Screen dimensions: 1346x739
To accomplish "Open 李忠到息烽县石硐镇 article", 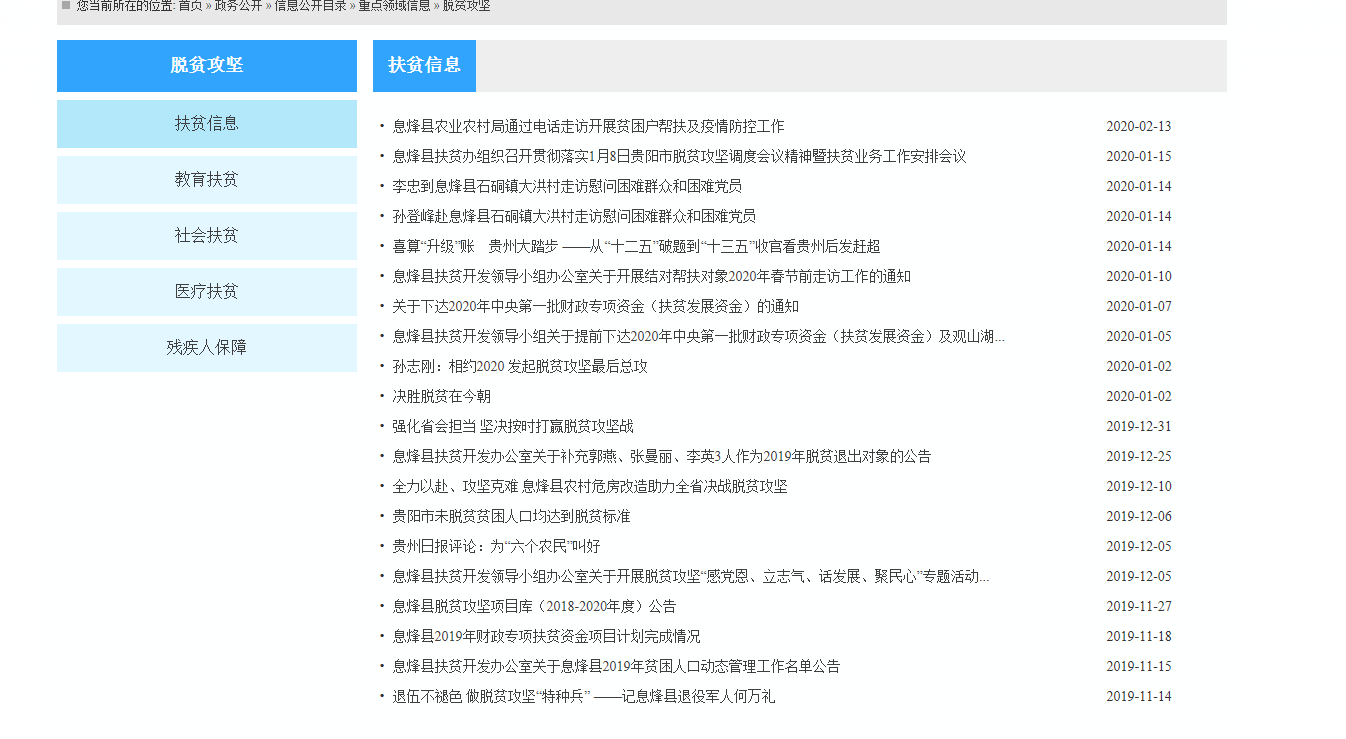I will click(x=566, y=187).
